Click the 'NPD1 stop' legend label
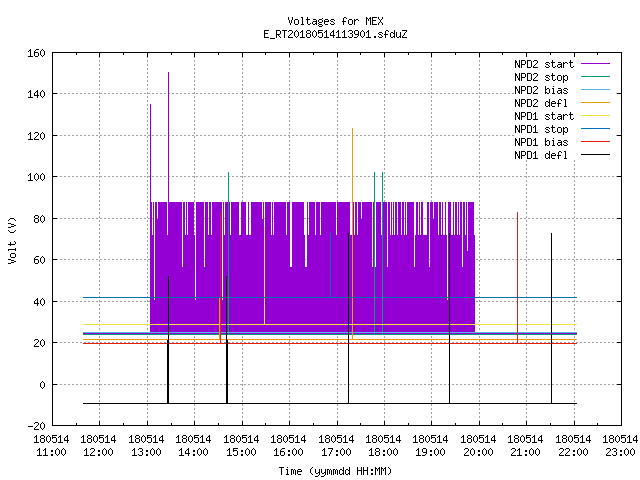This screenshot has height=480, width=640. [x=541, y=129]
